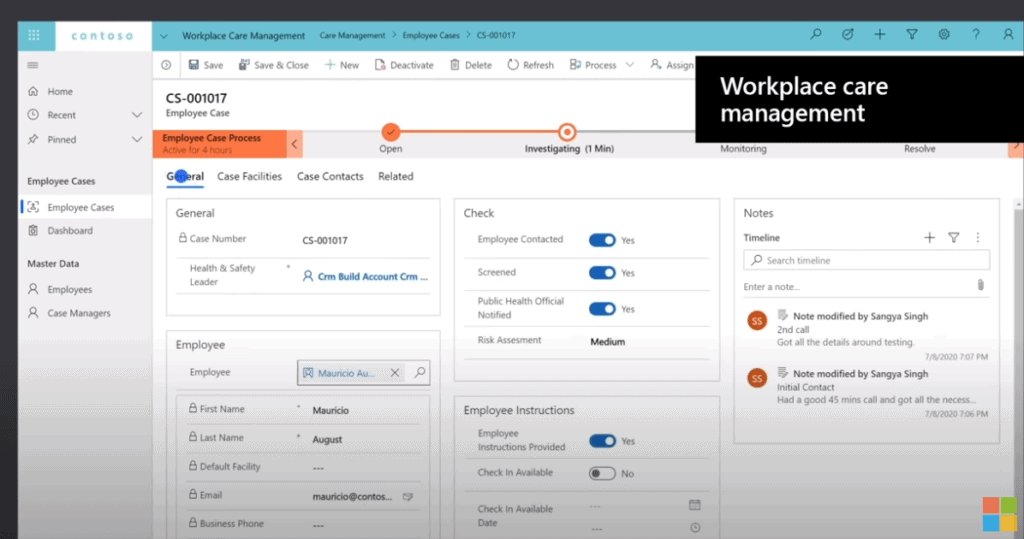Switch to the Case Facilities tab

tap(249, 176)
